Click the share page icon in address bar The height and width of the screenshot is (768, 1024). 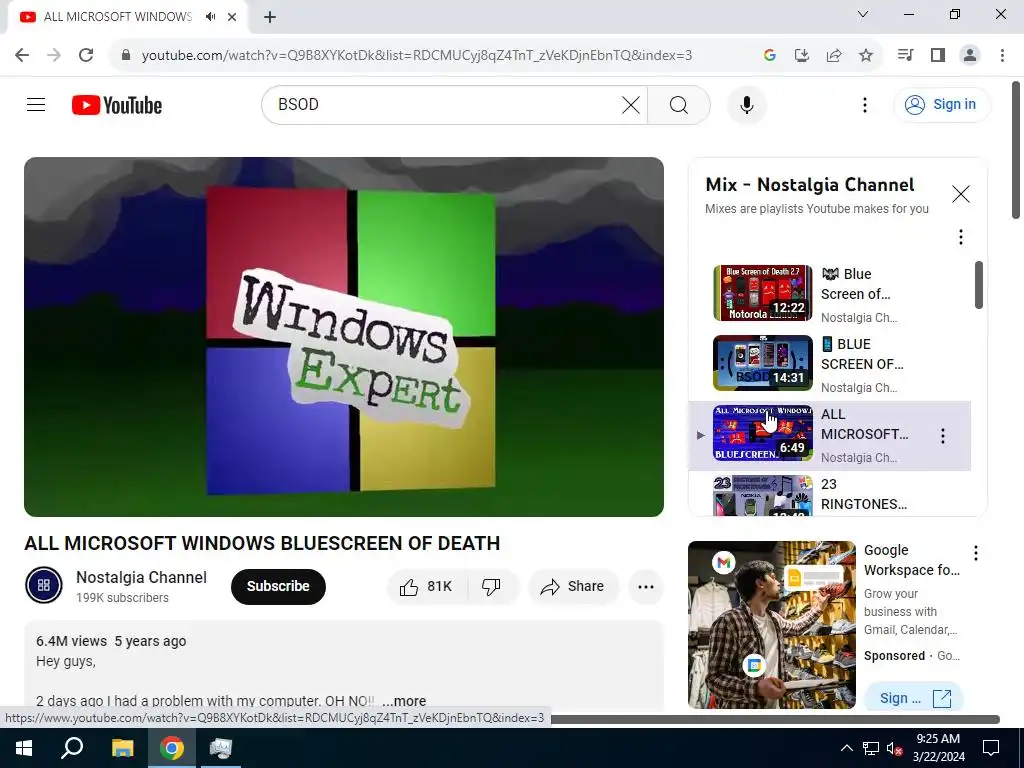pos(833,55)
